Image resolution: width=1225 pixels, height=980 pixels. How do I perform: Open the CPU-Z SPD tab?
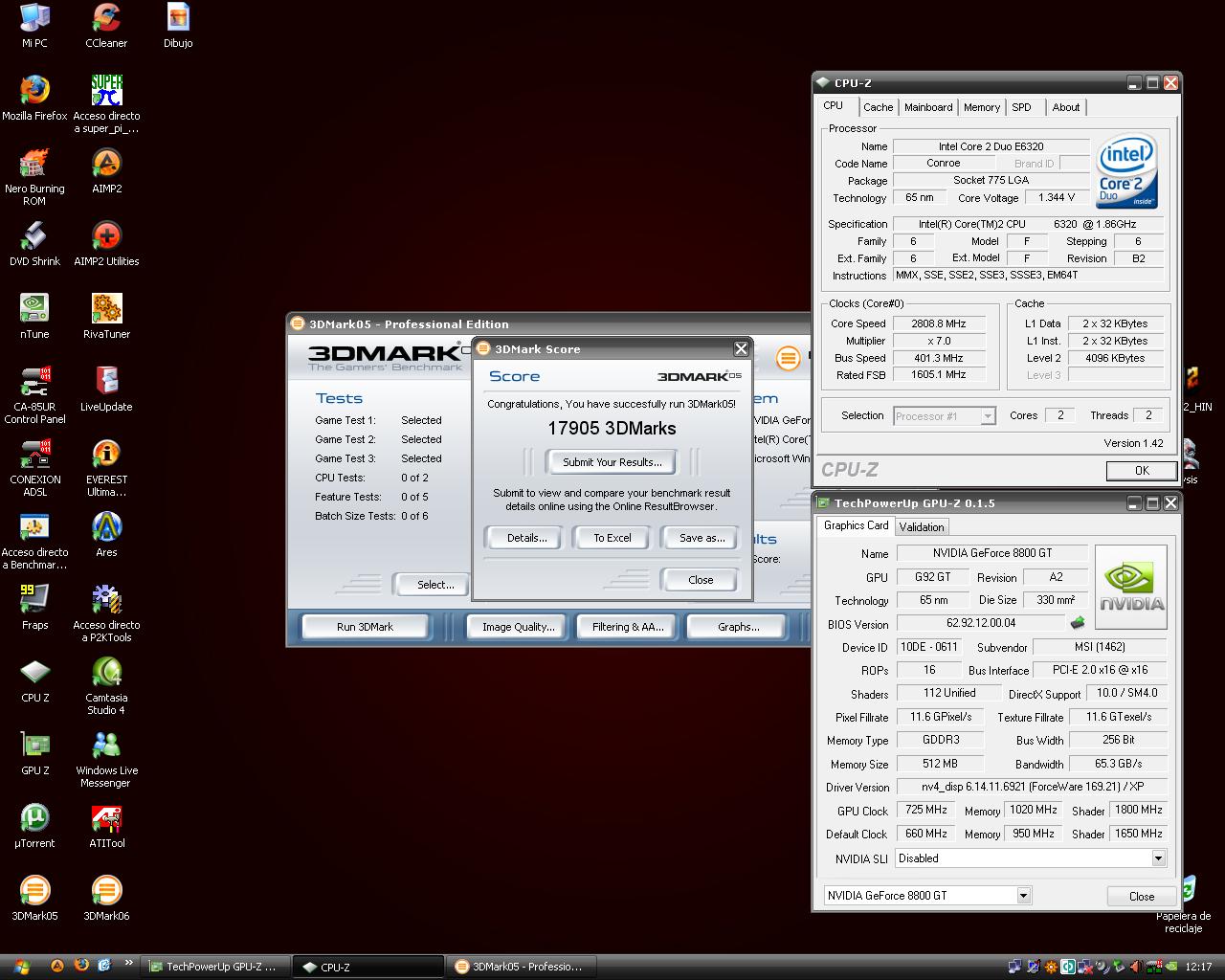click(x=1022, y=107)
